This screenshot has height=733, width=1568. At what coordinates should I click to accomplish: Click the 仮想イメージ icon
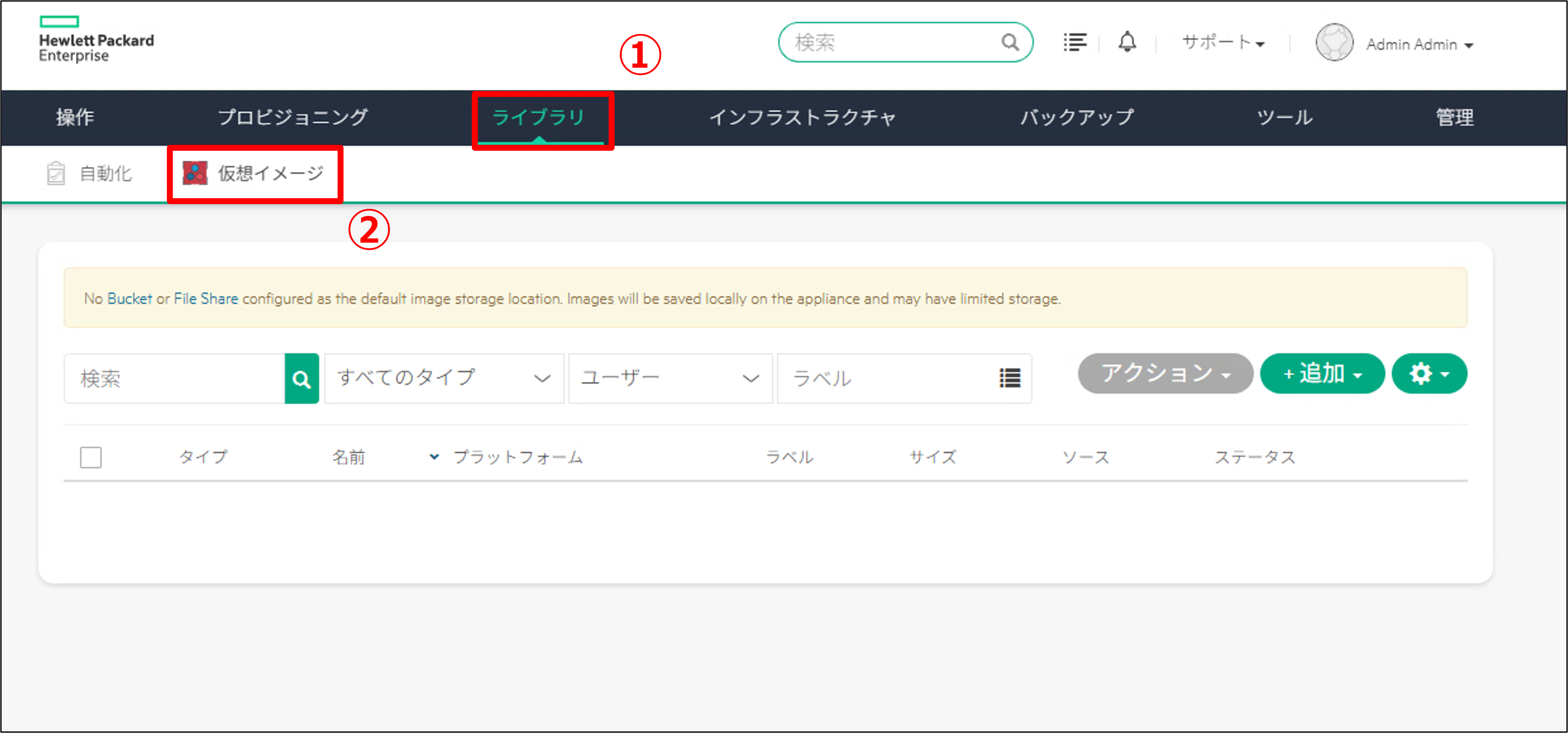[195, 174]
